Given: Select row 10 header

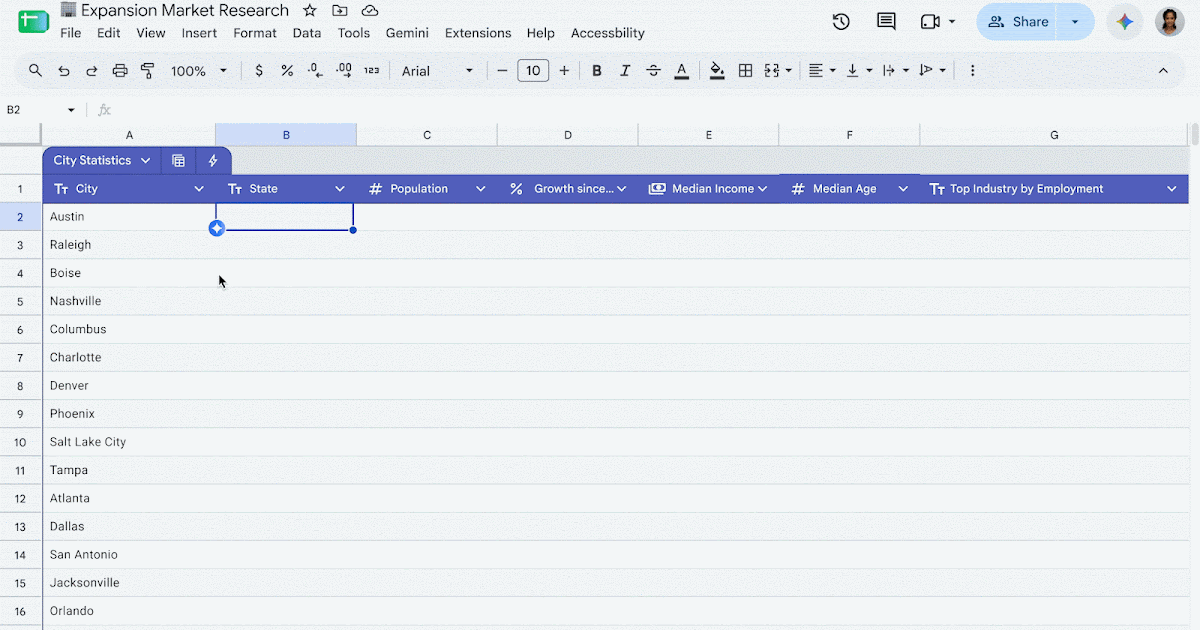Looking at the screenshot, I should click(x=21, y=442).
